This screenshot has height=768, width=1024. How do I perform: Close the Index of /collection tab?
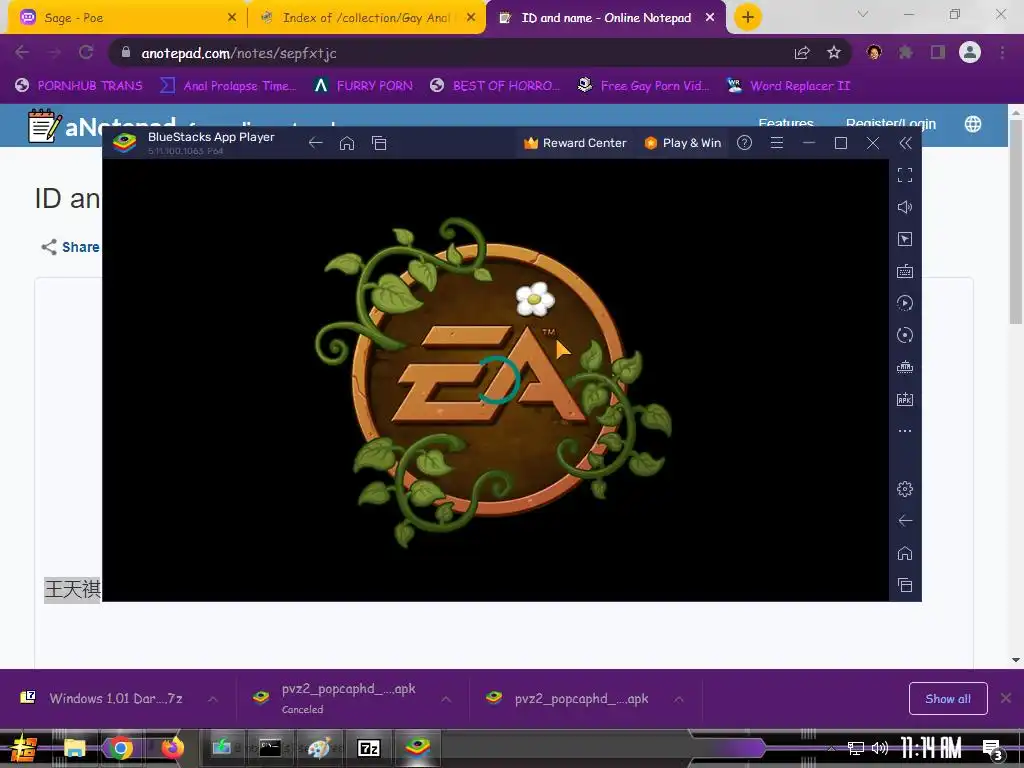click(471, 18)
